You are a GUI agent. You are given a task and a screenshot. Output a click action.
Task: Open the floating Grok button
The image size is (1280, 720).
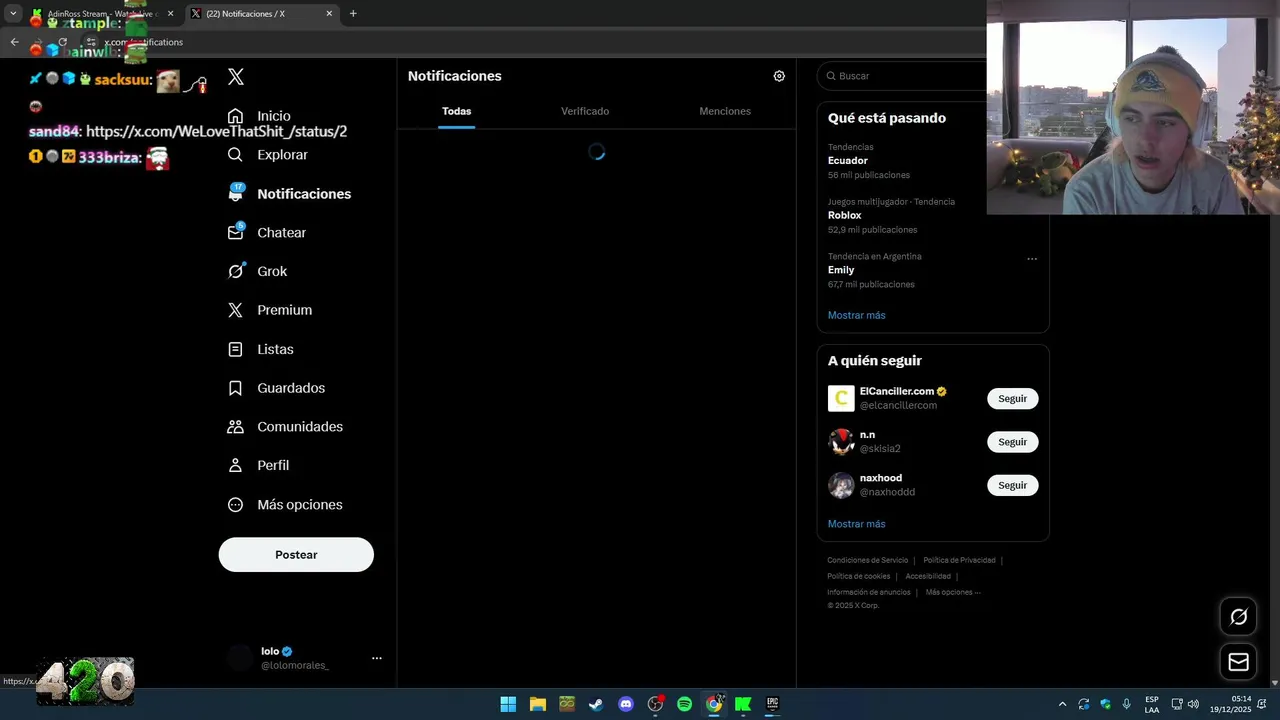click(1238, 617)
